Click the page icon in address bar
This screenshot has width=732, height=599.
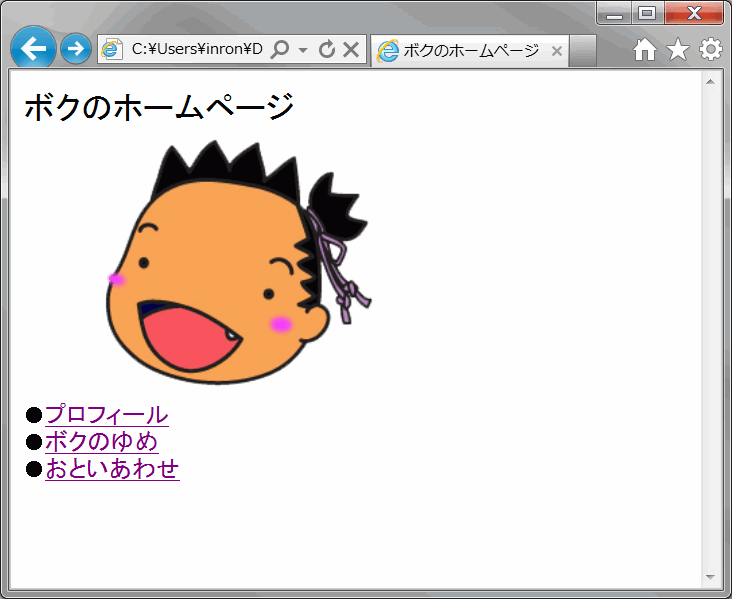pos(113,50)
